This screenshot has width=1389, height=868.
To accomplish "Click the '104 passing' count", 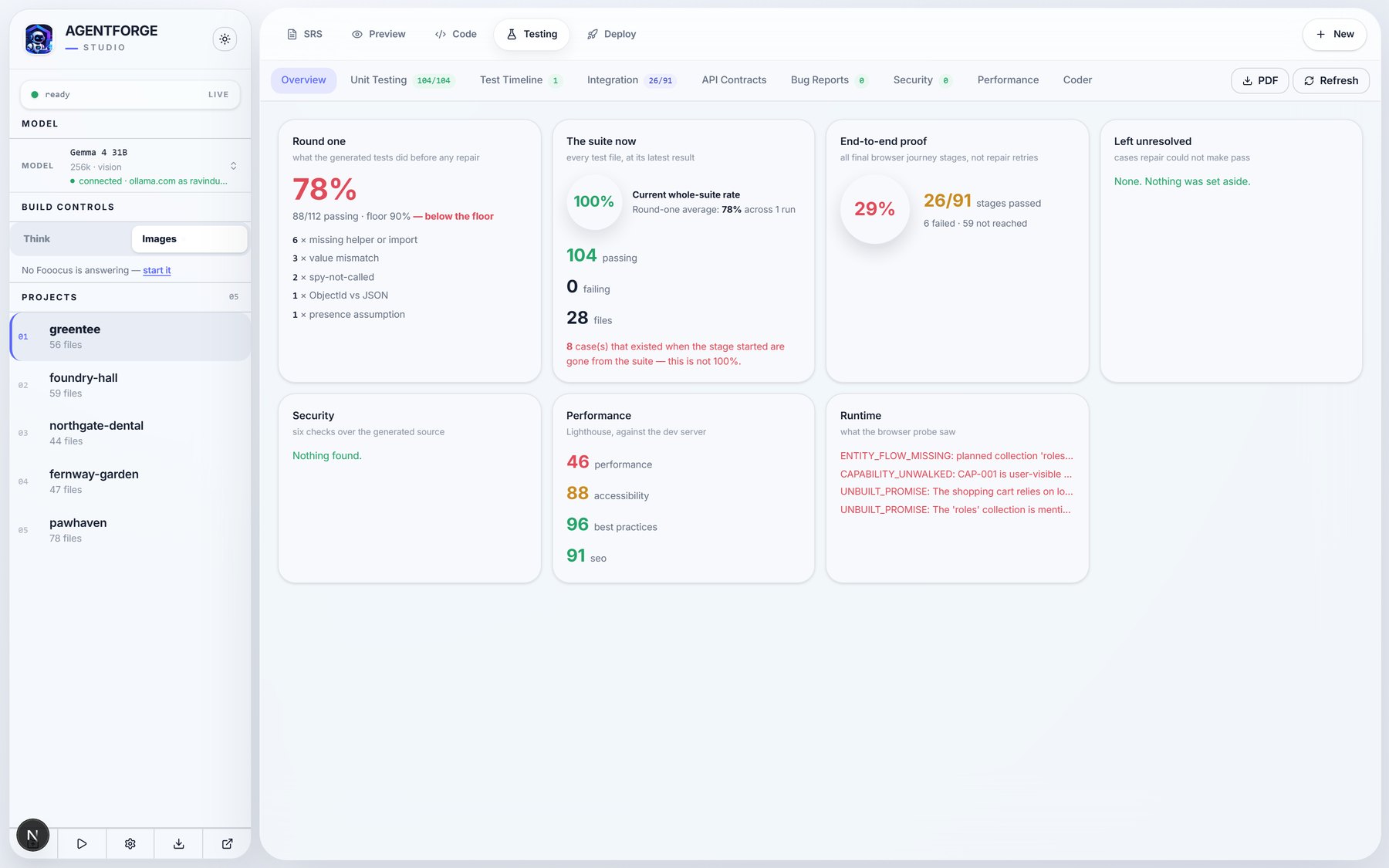I will [x=602, y=255].
